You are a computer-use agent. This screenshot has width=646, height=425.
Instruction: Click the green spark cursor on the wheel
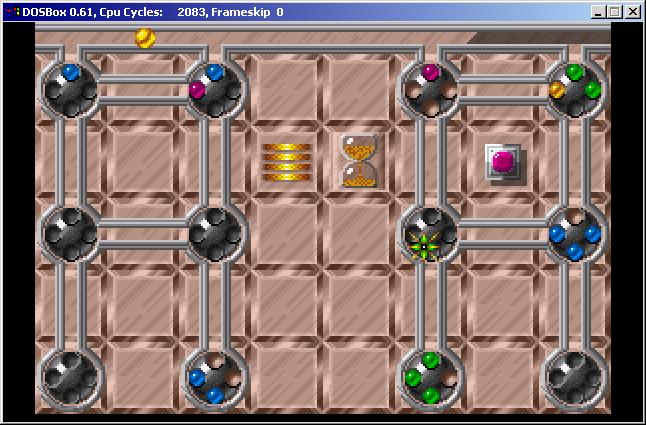[424, 246]
